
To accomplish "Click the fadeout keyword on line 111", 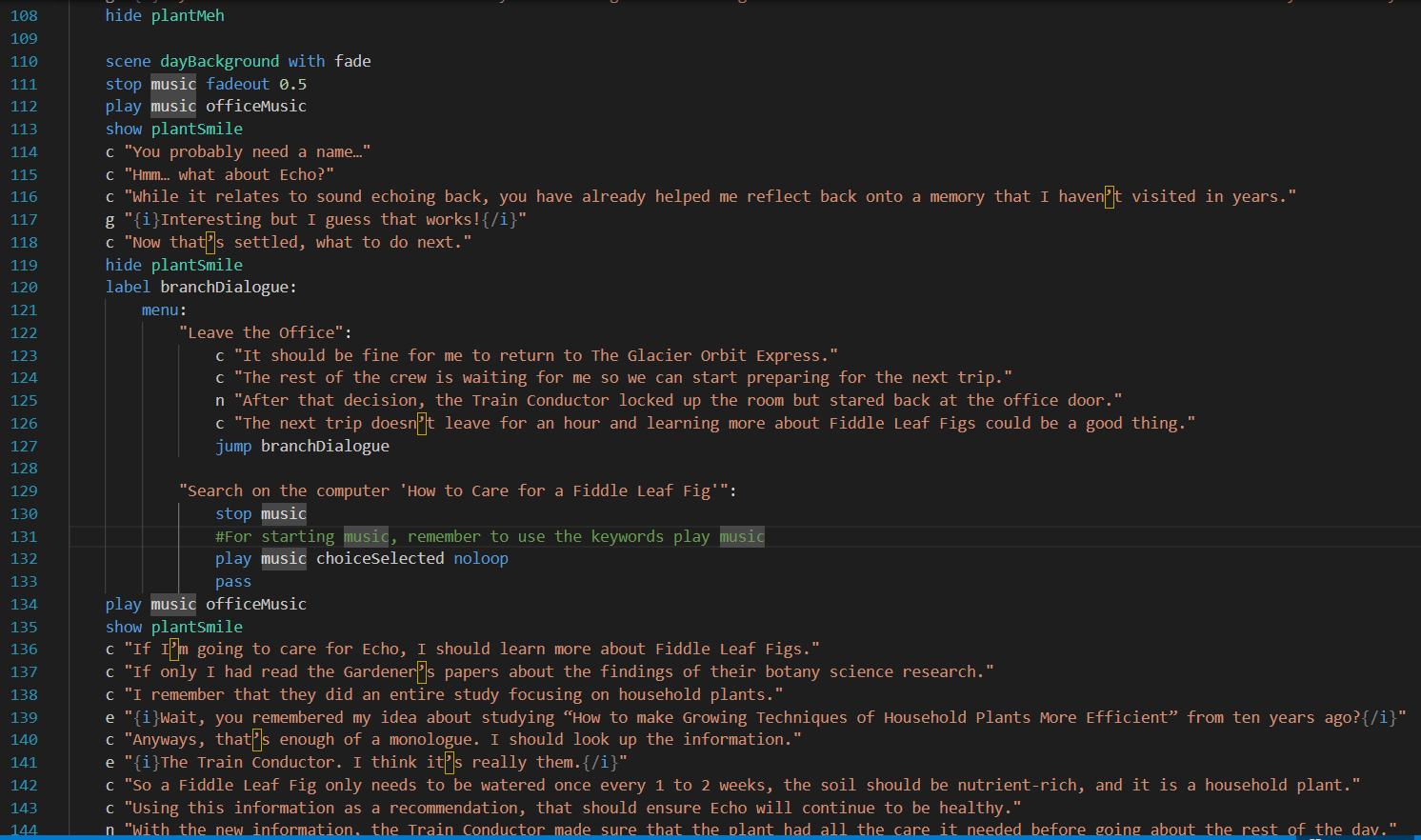I will pyautogui.click(x=237, y=84).
